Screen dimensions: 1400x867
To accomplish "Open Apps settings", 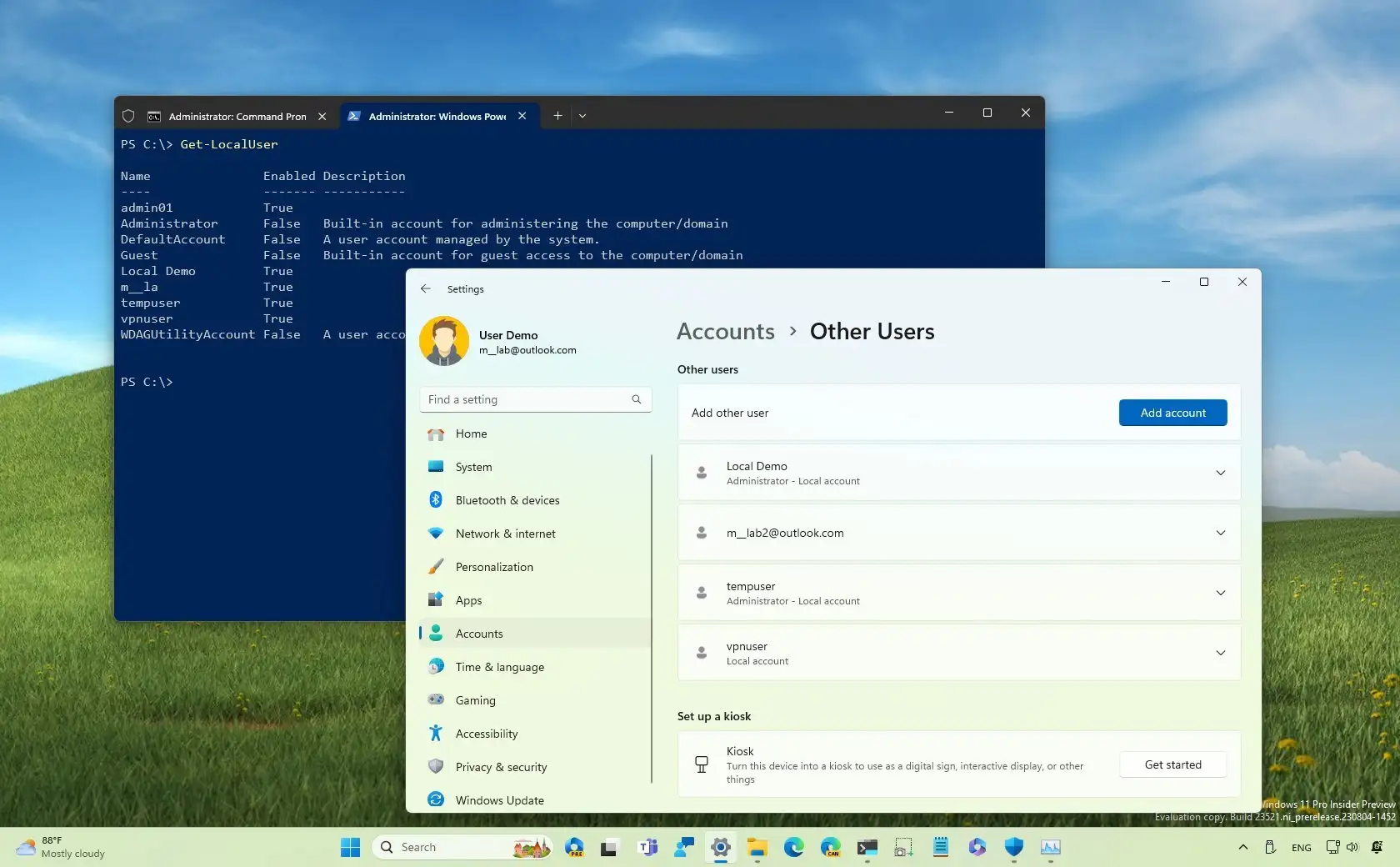I will pos(535,600).
